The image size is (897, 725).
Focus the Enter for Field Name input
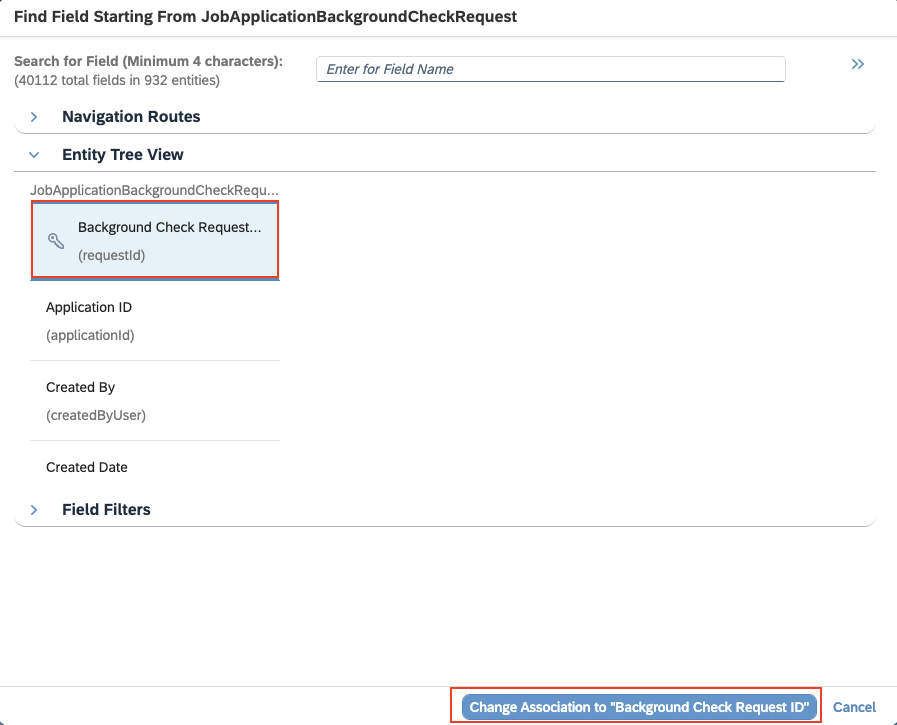pos(550,69)
